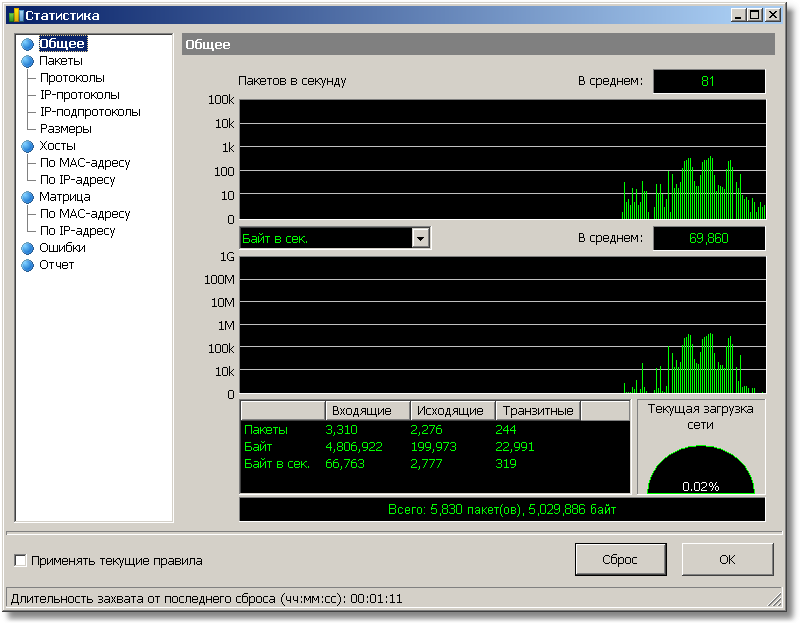Click outgoing bytes value 199,973
801x626 pixels.
[x=434, y=447]
